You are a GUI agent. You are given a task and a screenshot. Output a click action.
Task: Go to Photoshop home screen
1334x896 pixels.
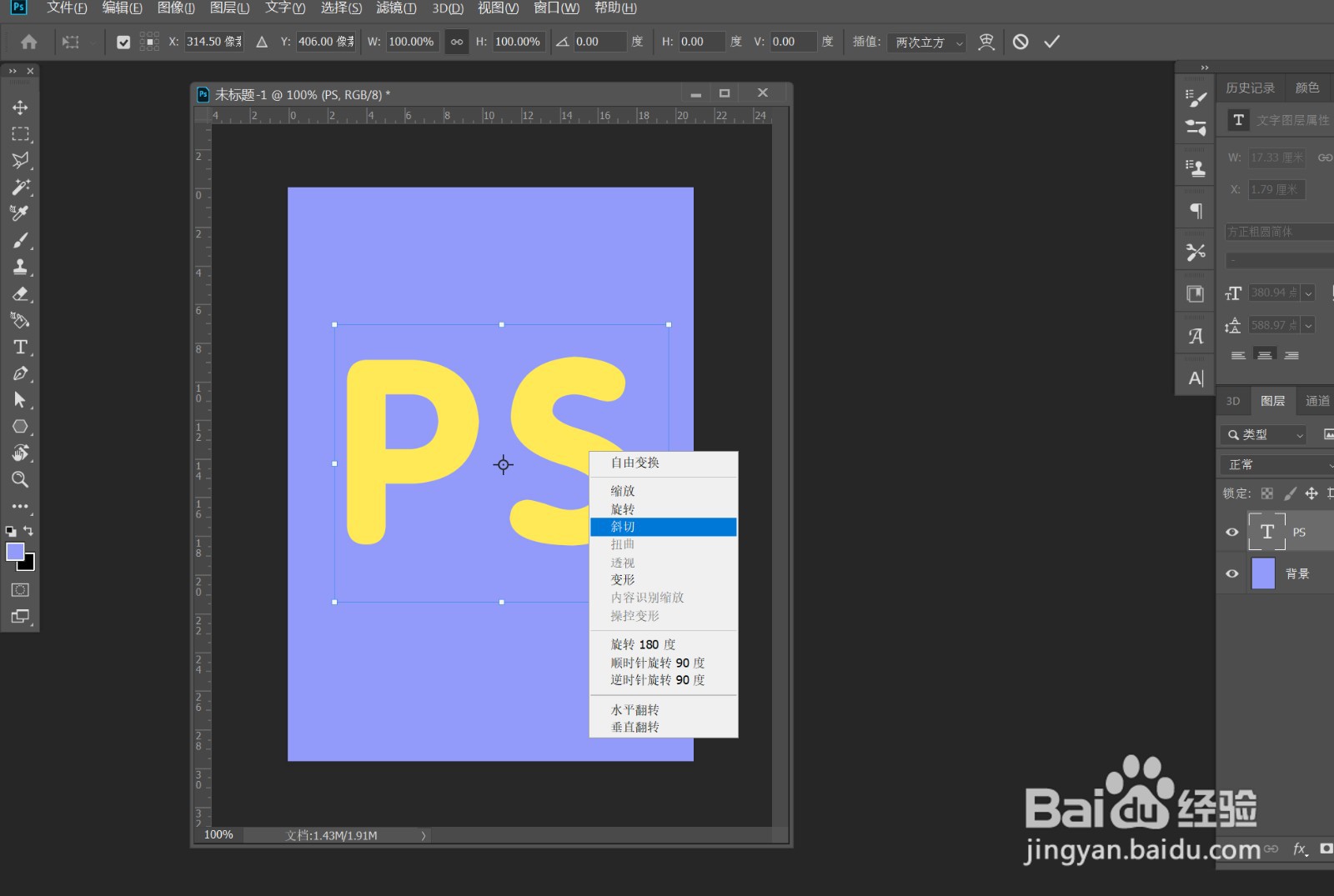[x=28, y=42]
